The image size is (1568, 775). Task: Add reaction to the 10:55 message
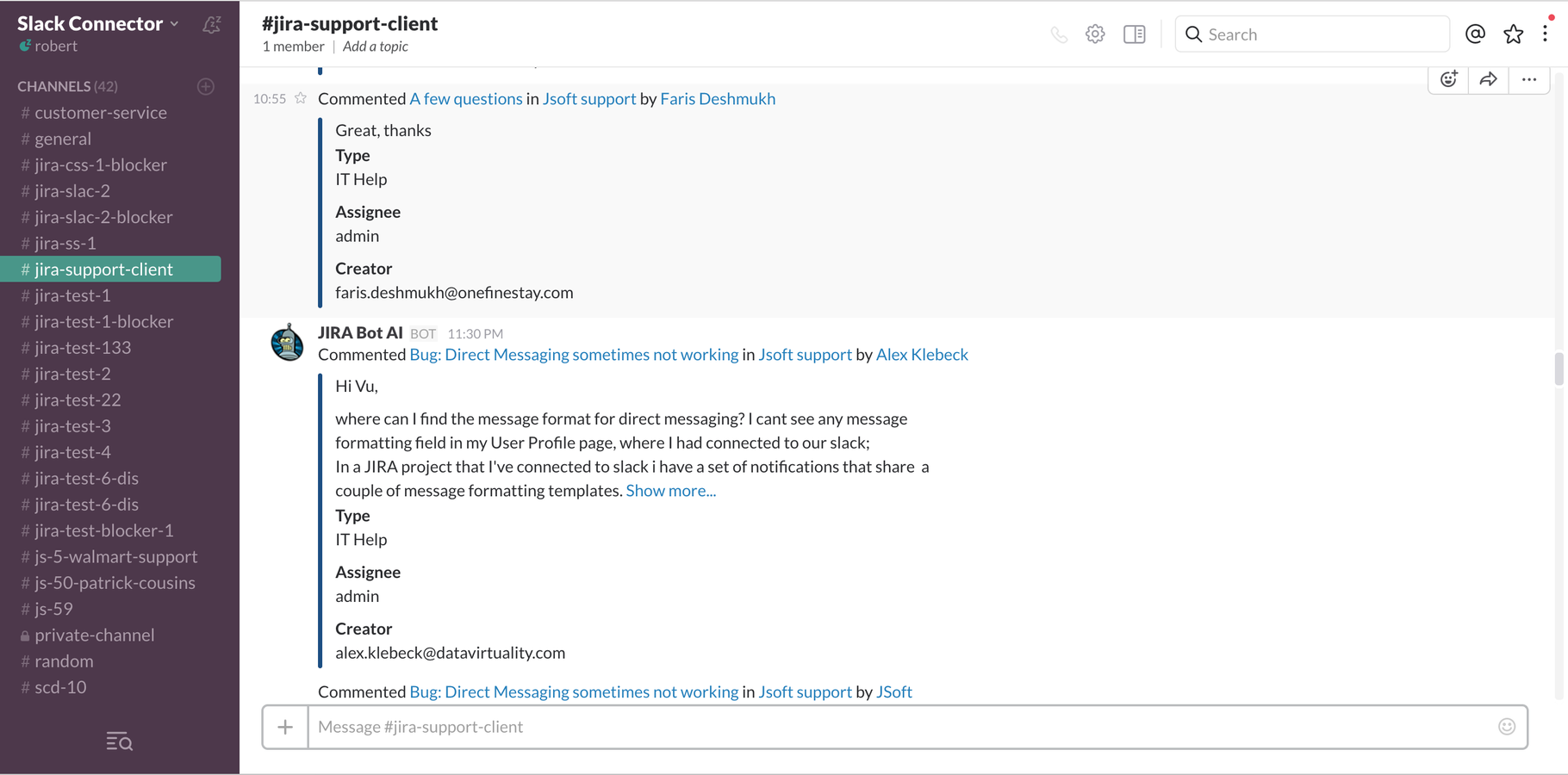pos(1448,79)
